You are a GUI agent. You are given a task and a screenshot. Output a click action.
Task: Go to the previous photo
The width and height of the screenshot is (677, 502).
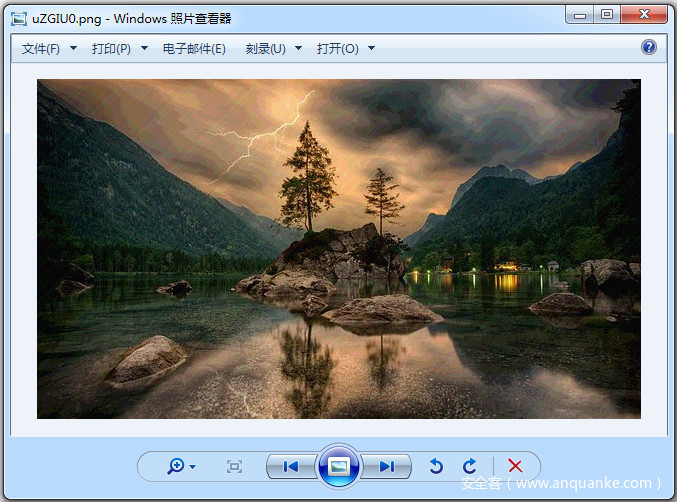click(291, 466)
